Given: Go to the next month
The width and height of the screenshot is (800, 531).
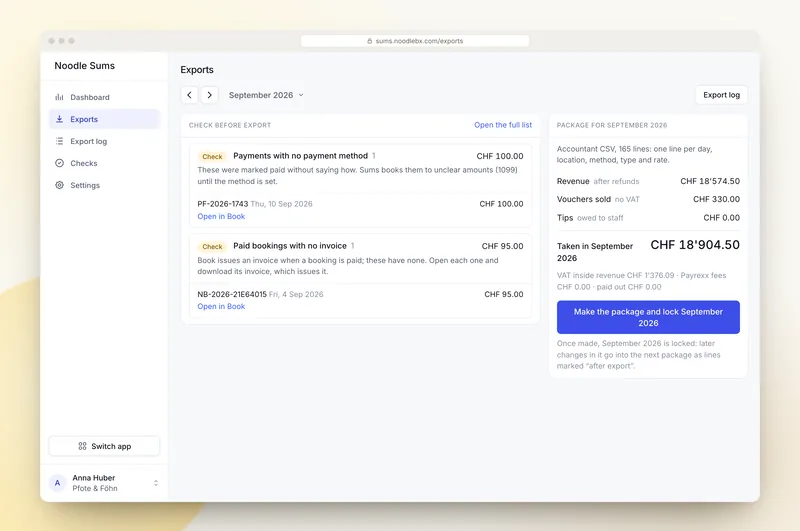Looking at the screenshot, I should coord(209,95).
